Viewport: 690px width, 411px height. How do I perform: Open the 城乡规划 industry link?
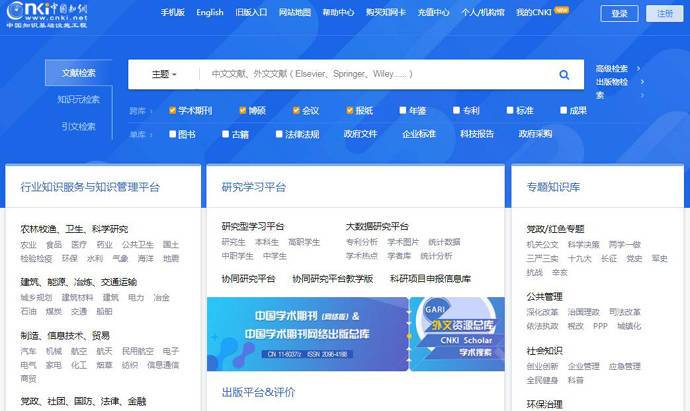(x=36, y=298)
